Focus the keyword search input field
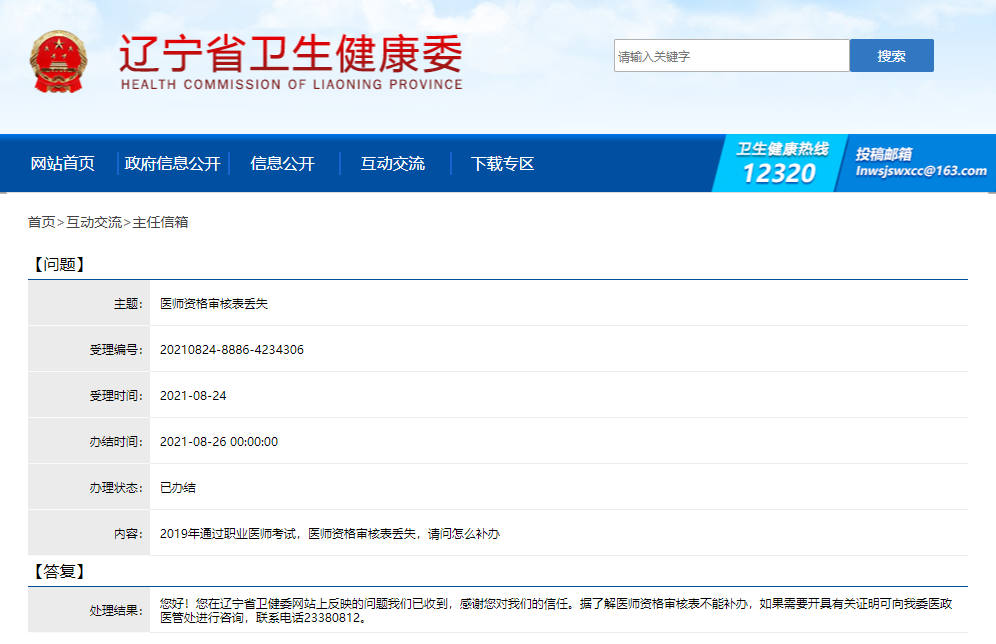Image resolution: width=996 pixels, height=644 pixels. pyautogui.click(x=731, y=56)
